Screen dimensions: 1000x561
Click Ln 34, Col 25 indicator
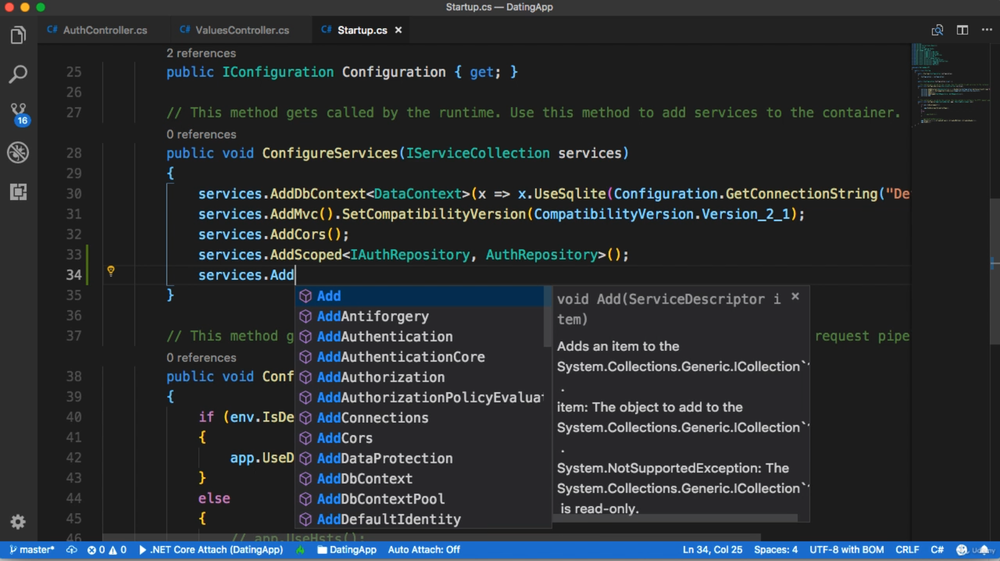click(x=712, y=550)
